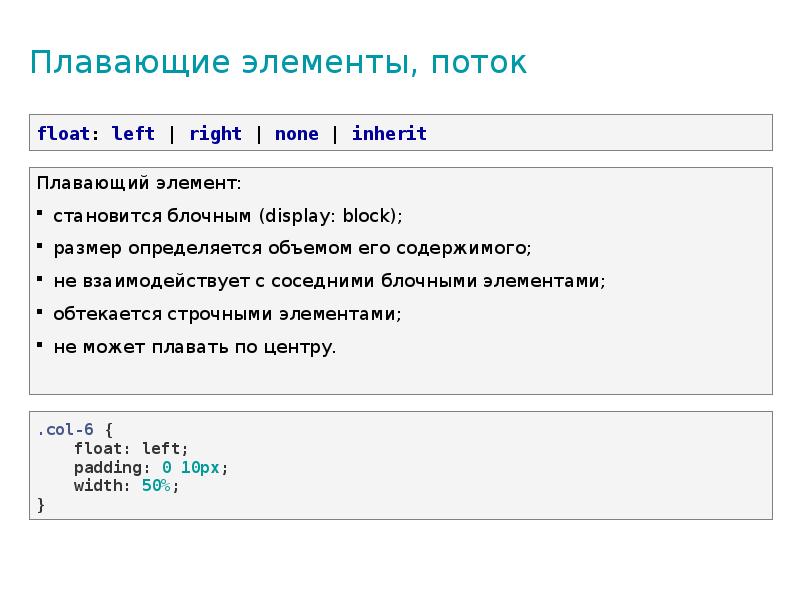Select the "left" value in the float syntax
This screenshot has width=800, height=599.
point(133,134)
